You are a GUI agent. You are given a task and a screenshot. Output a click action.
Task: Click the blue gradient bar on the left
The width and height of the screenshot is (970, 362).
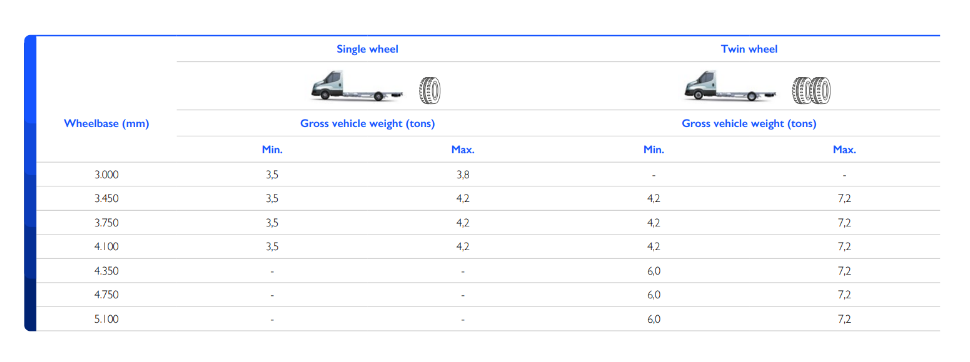[x=30, y=183]
